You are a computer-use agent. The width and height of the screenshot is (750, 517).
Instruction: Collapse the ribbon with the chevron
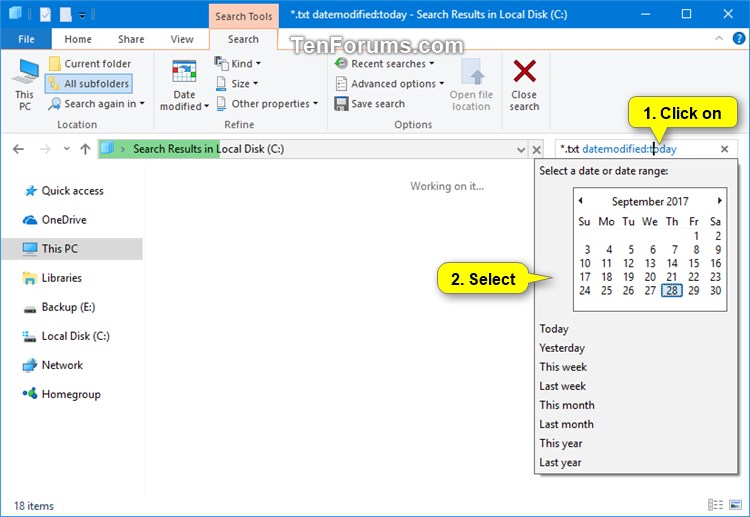coord(719,39)
